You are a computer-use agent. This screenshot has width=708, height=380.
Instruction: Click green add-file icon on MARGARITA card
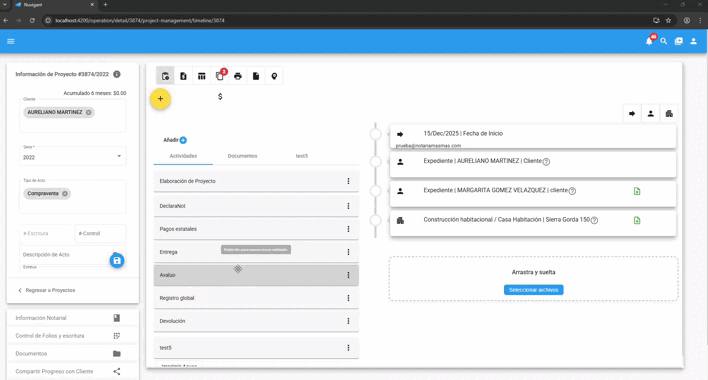click(x=637, y=191)
